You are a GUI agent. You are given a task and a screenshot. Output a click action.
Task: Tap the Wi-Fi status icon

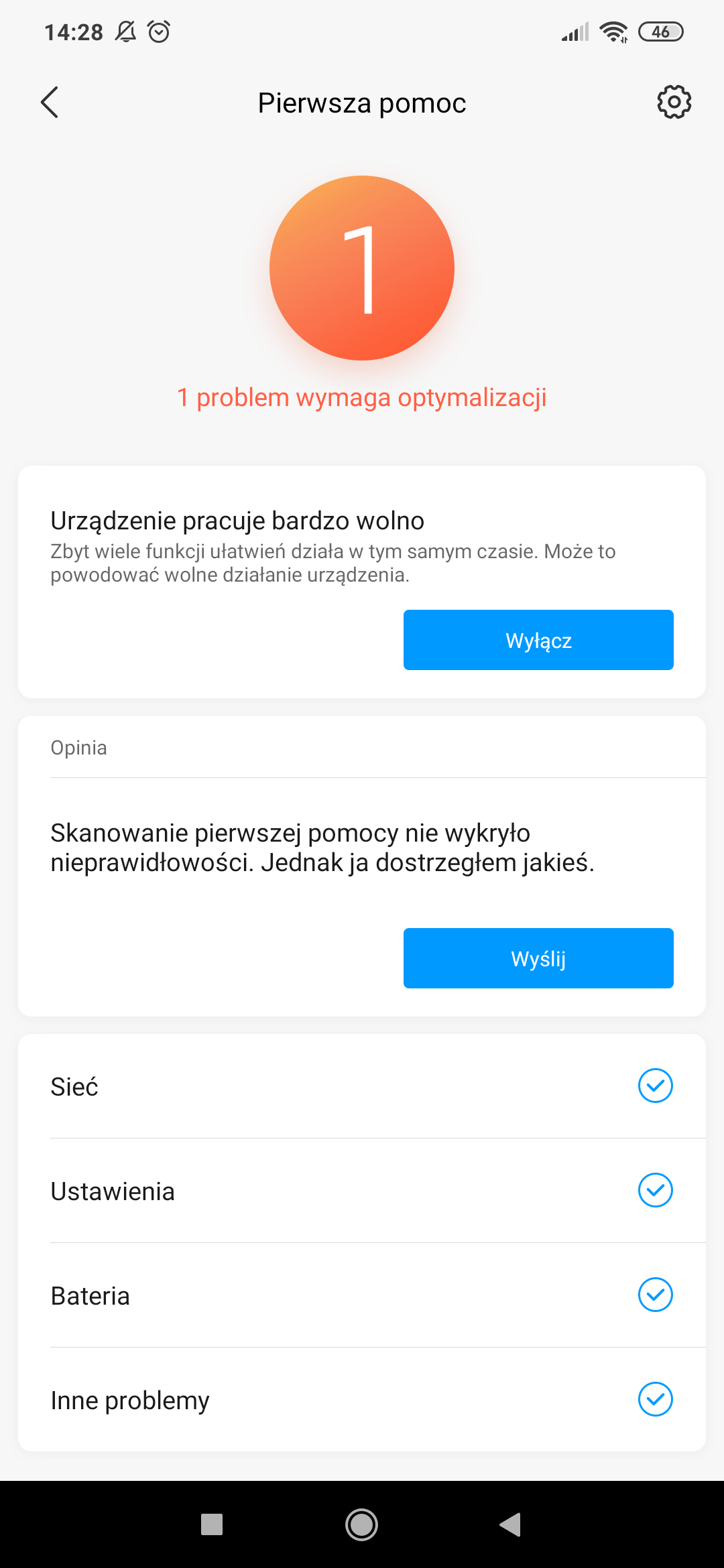[613, 31]
